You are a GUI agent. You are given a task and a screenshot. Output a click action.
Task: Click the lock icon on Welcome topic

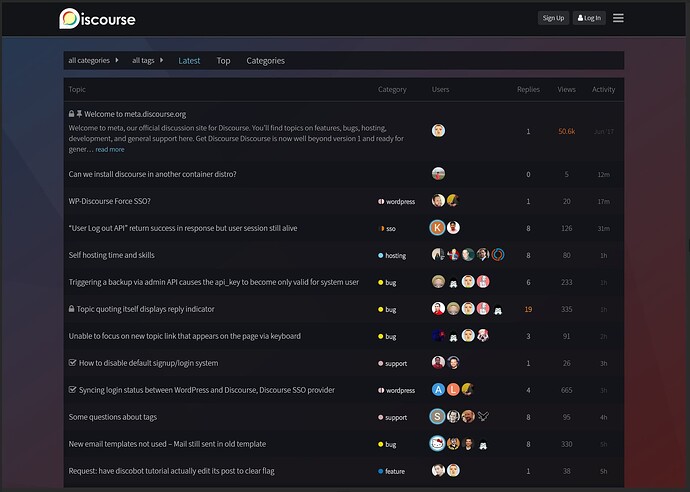click(71, 114)
